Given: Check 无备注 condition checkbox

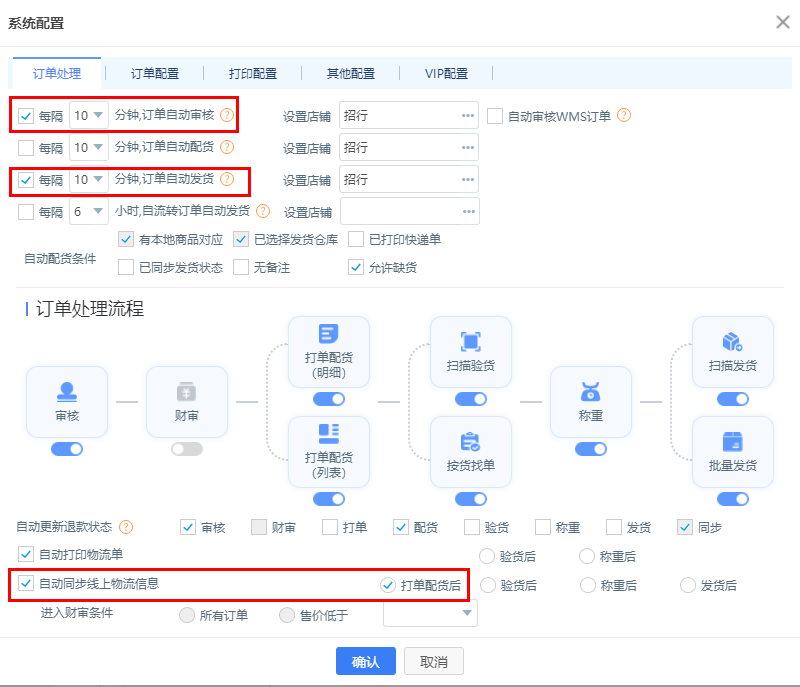Looking at the screenshot, I should (x=241, y=267).
